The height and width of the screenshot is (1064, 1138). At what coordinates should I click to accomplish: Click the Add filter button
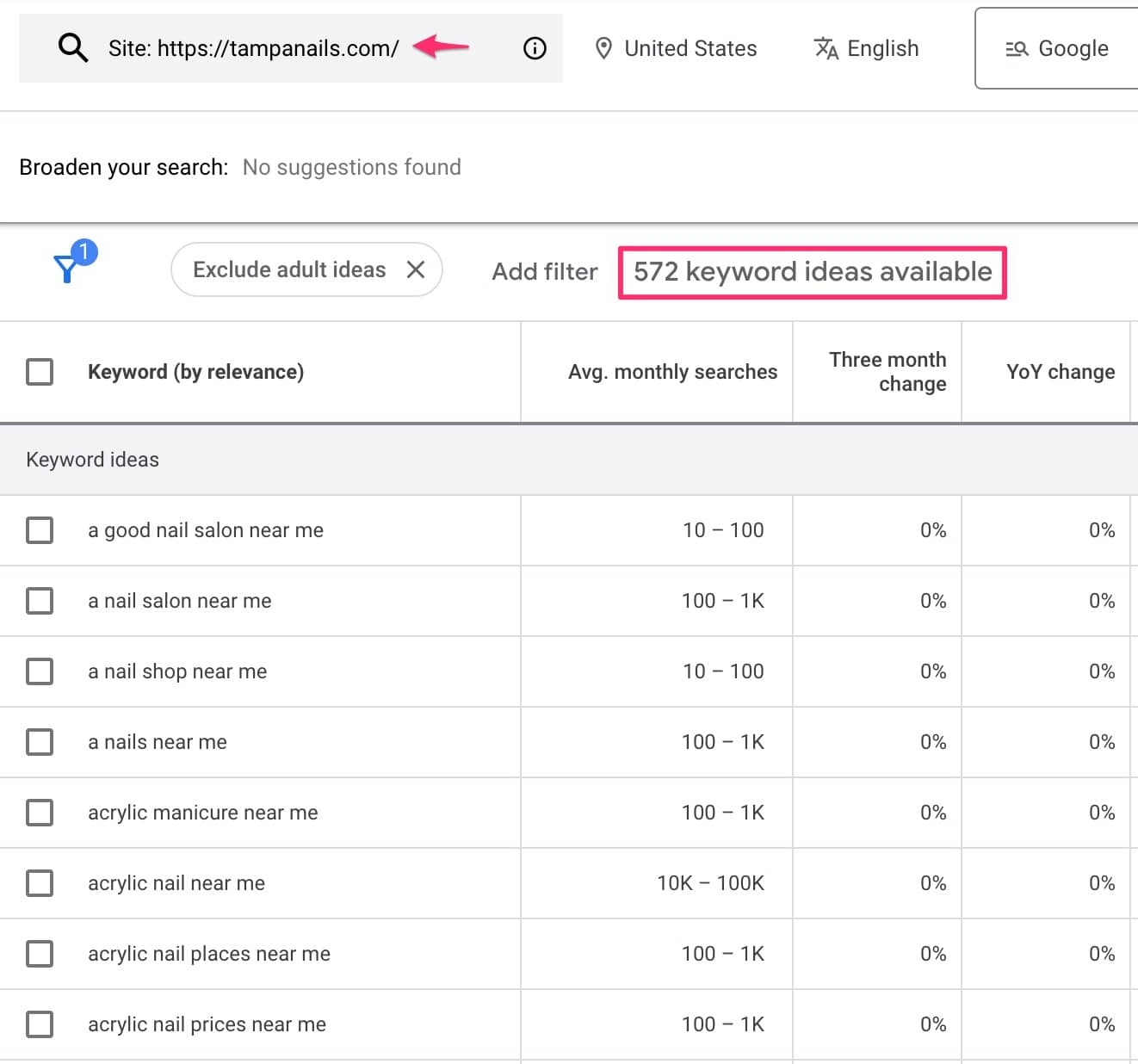(x=544, y=271)
